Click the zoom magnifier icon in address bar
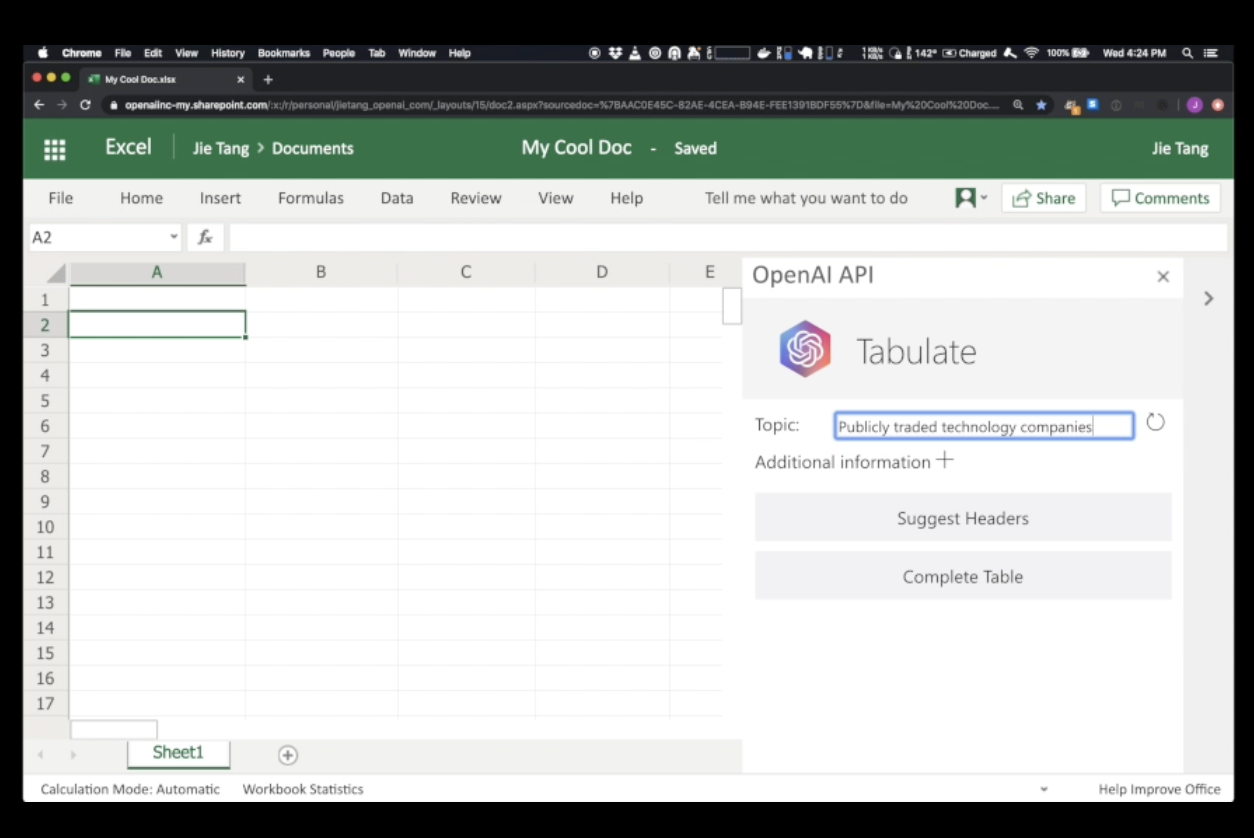 coord(1018,104)
